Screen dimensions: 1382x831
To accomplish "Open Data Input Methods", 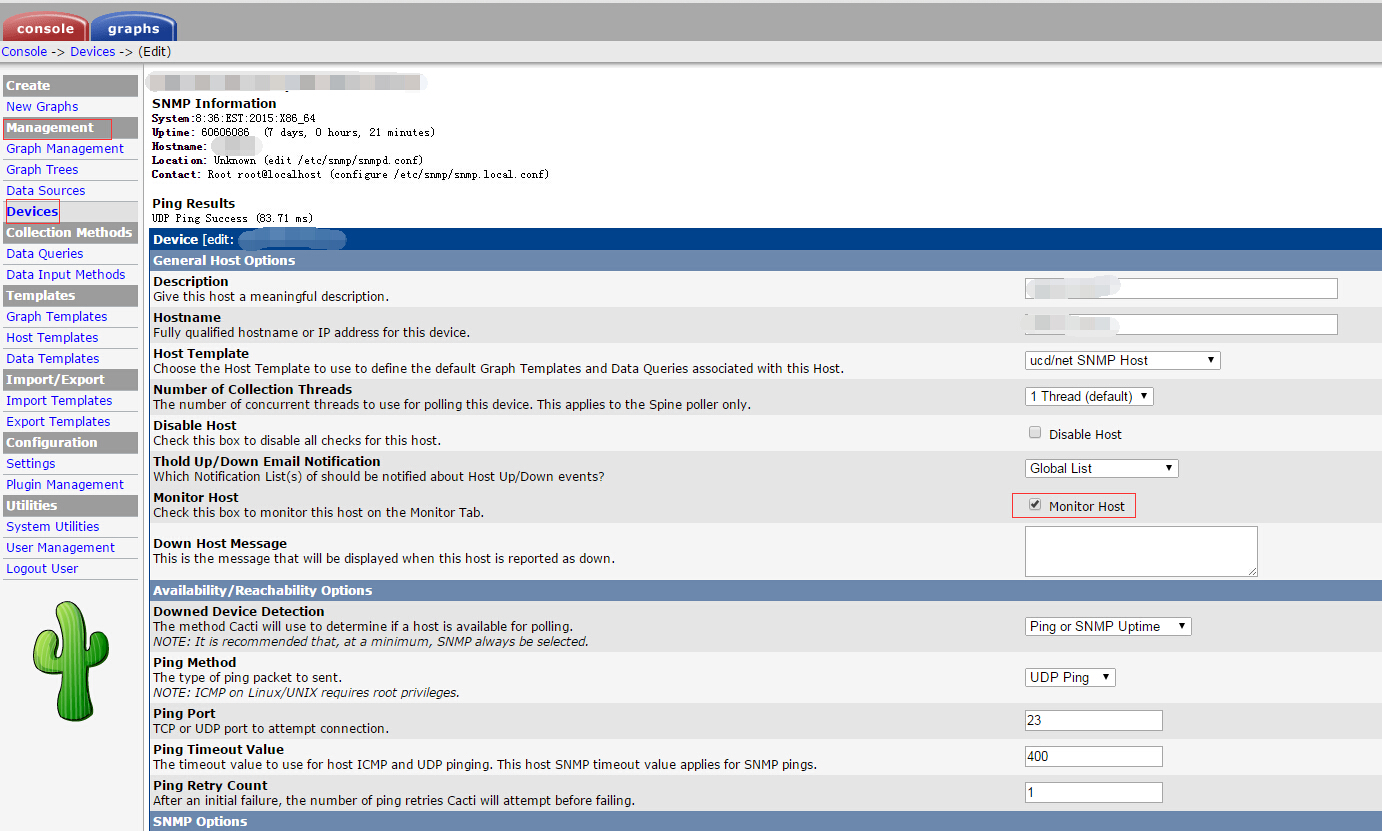I will [x=66, y=275].
